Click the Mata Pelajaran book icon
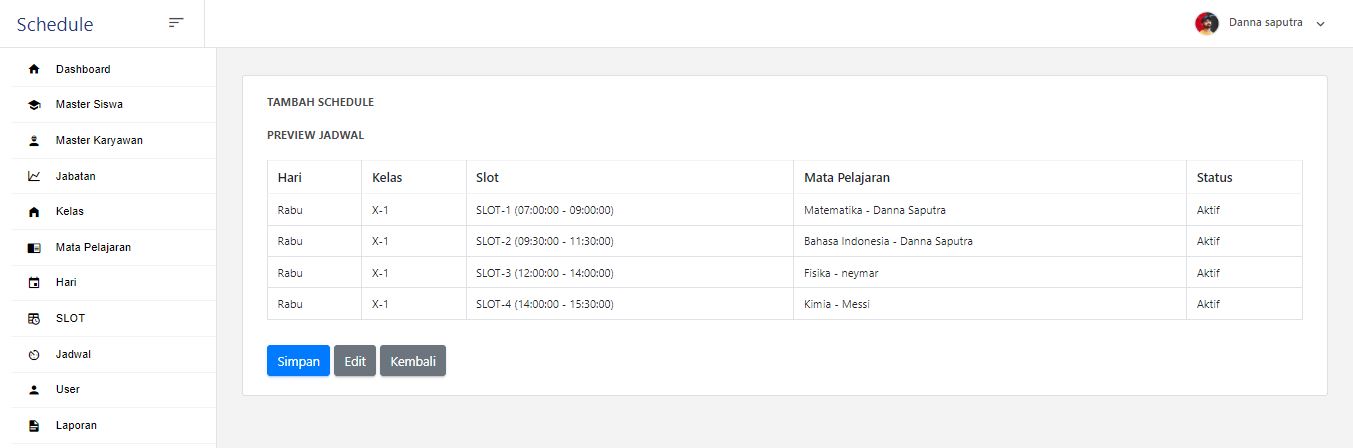The height and width of the screenshot is (448, 1353). (34, 248)
